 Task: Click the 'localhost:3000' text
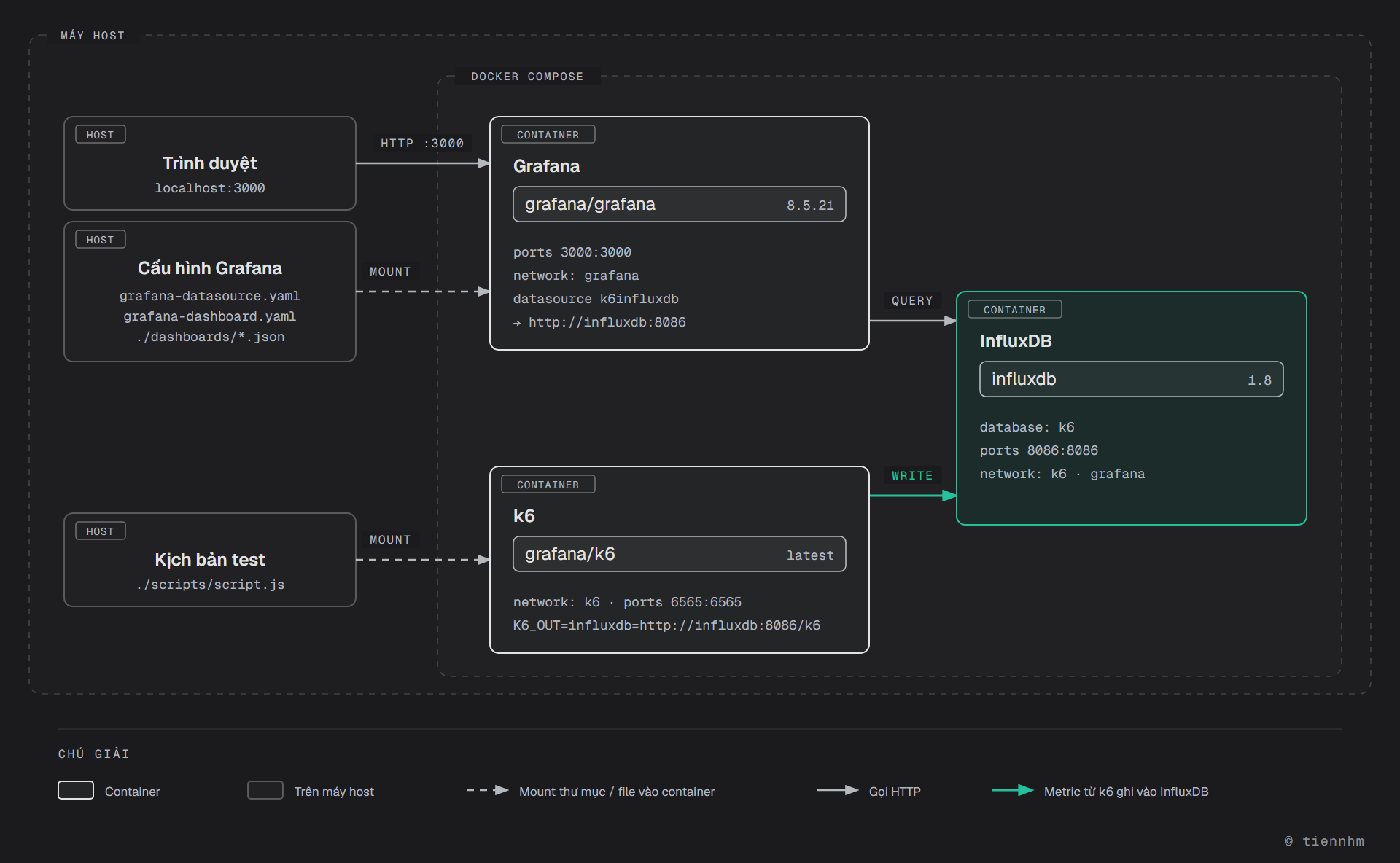tap(210, 188)
